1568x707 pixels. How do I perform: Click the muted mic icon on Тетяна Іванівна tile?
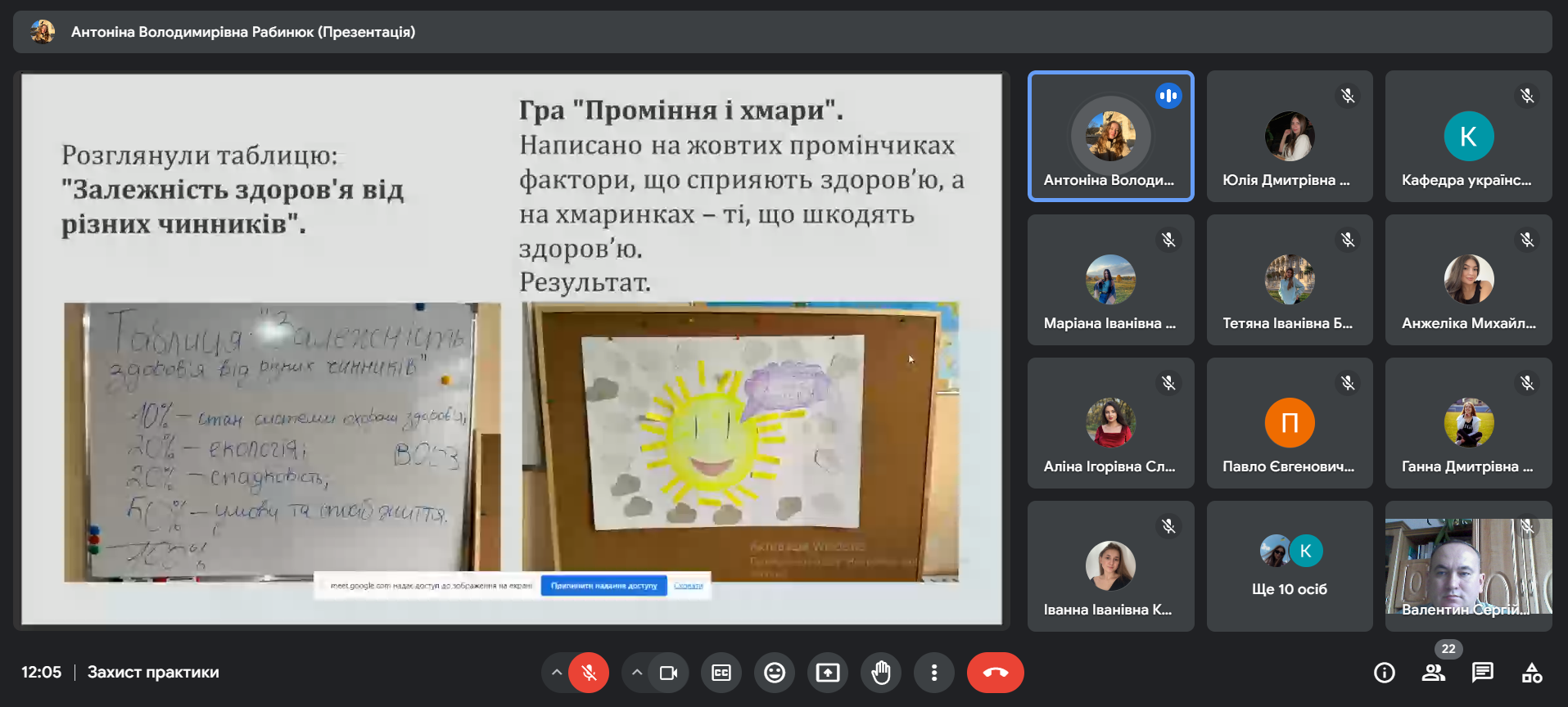coord(1348,240)
